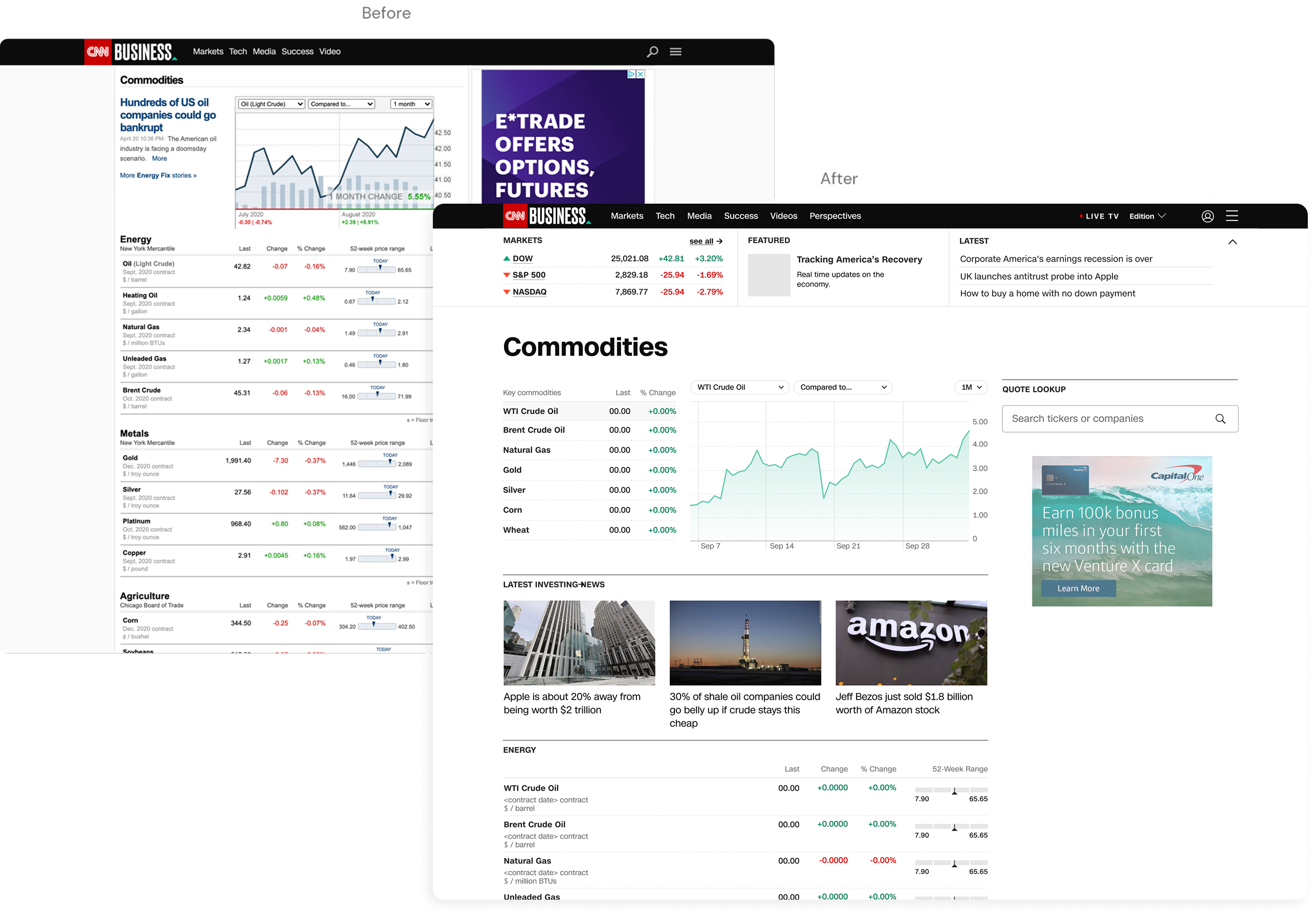Open Hundreds of US oil companies headline

click(167, 115)
